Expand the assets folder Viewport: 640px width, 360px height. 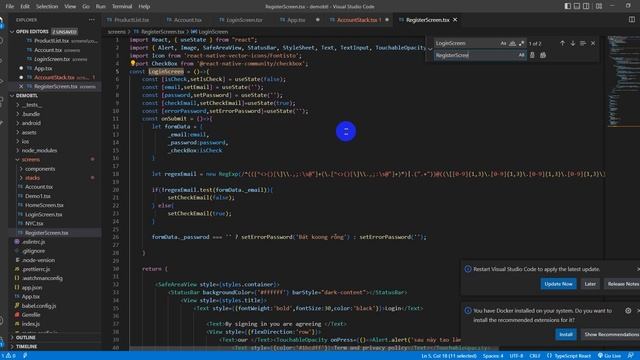pyautogui.click(x=29, y=132)
